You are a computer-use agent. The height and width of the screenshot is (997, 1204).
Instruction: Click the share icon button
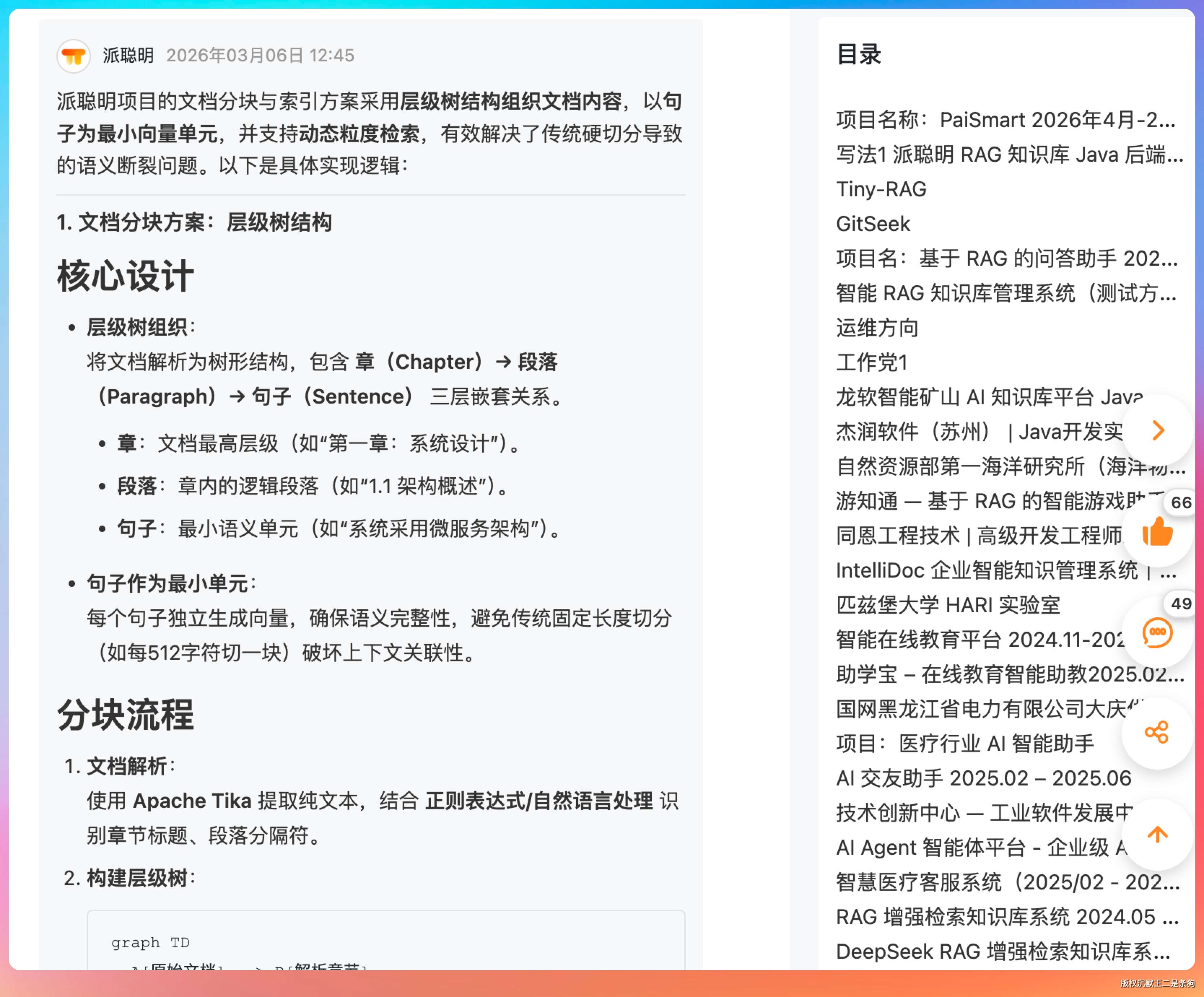click(x=1157, y=732)
